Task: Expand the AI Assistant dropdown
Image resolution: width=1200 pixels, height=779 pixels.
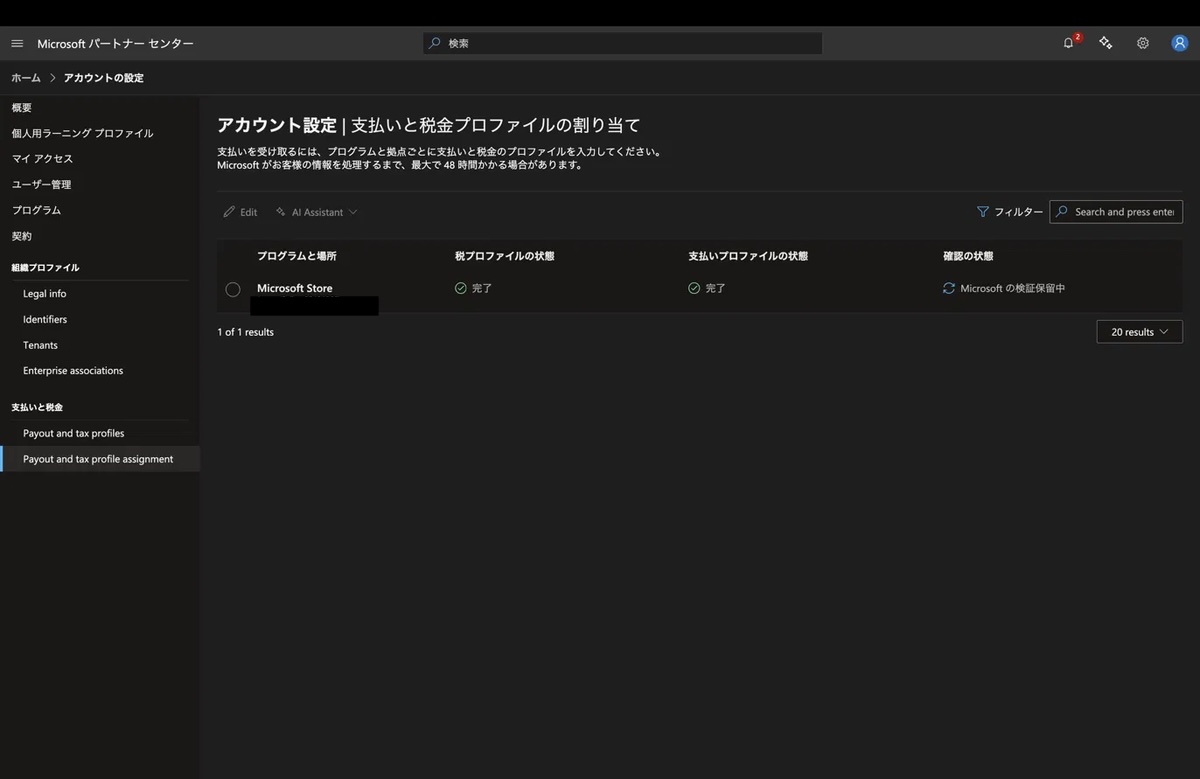Action: [317, 212]
